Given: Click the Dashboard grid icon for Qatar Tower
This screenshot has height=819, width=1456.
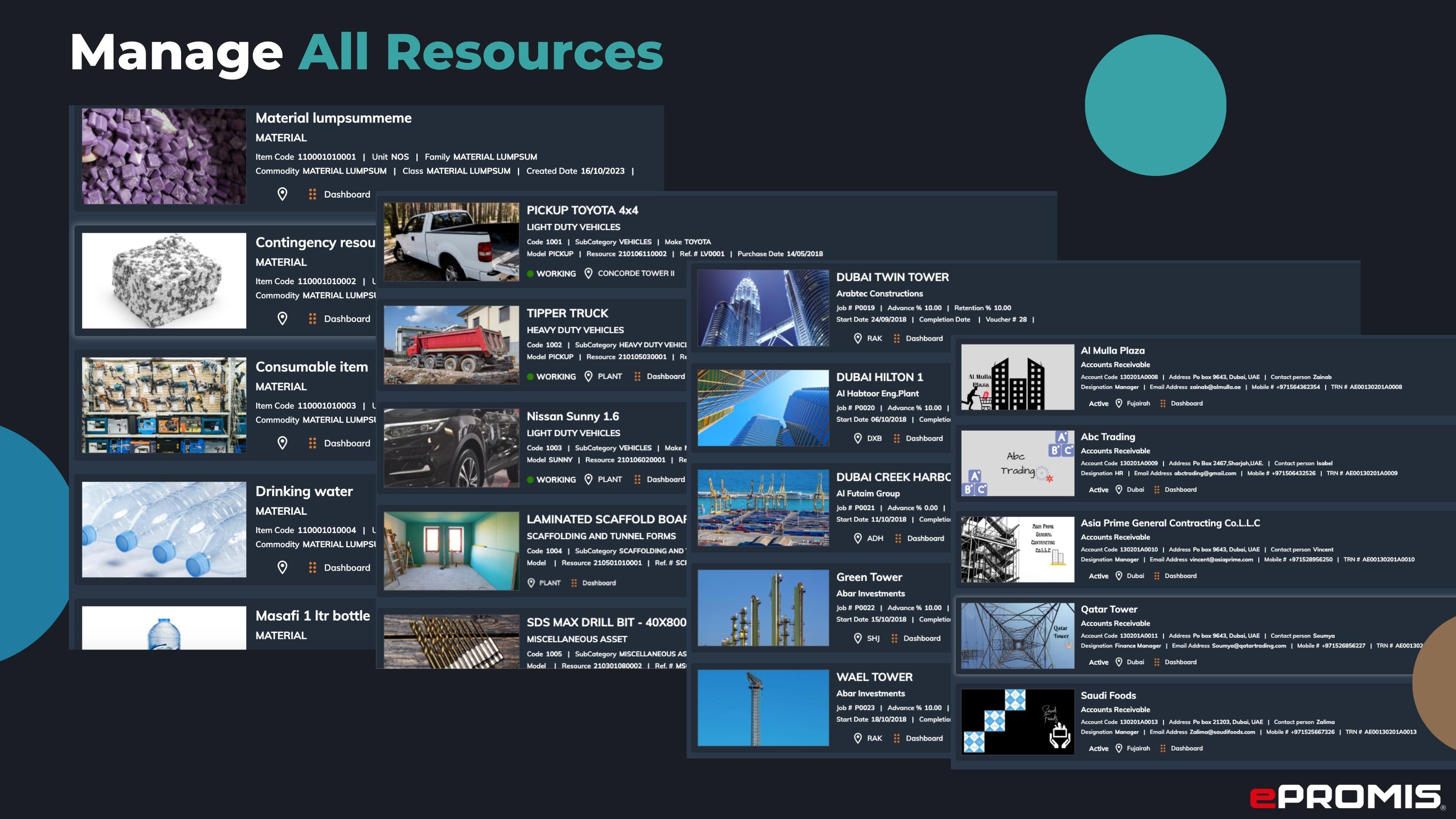Looking at the screenshot, I should (x=1157, y=663).
